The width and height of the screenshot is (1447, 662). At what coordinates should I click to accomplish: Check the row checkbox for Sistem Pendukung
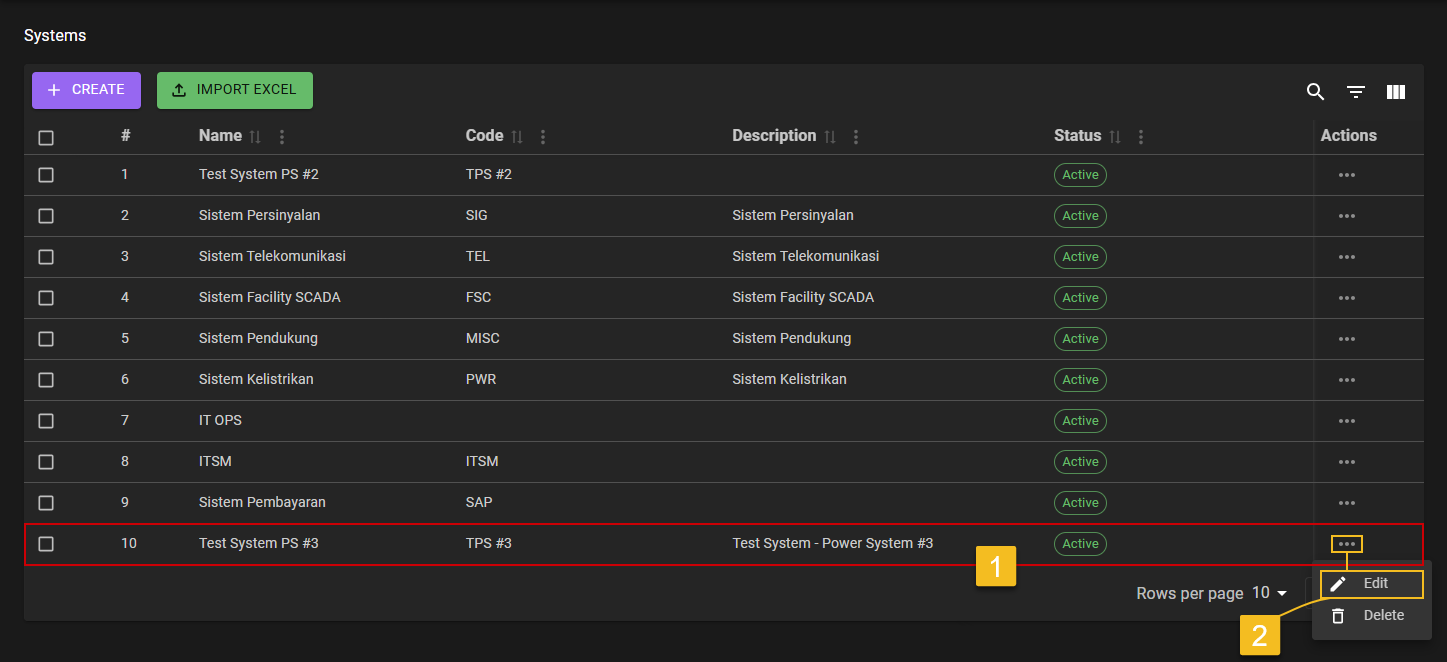(x=46, y=338)
